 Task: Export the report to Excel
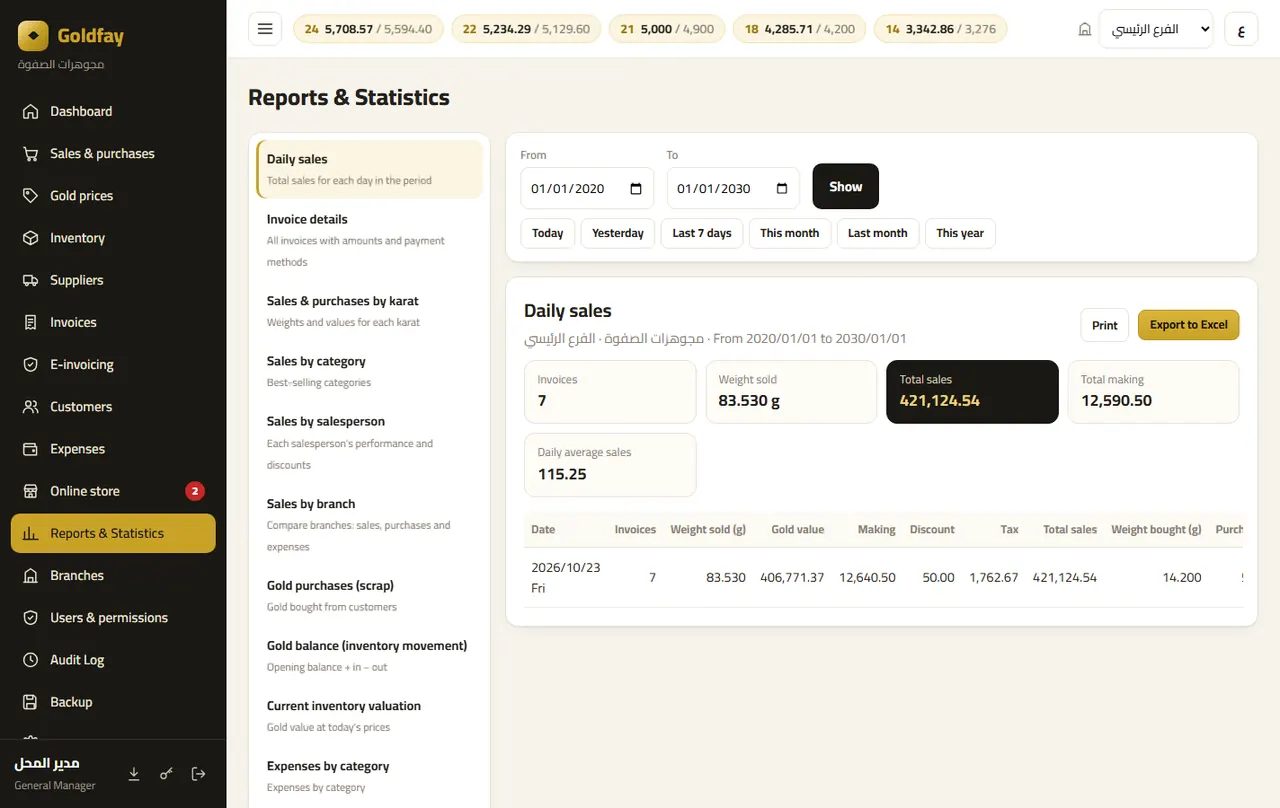click(1188, 325)
